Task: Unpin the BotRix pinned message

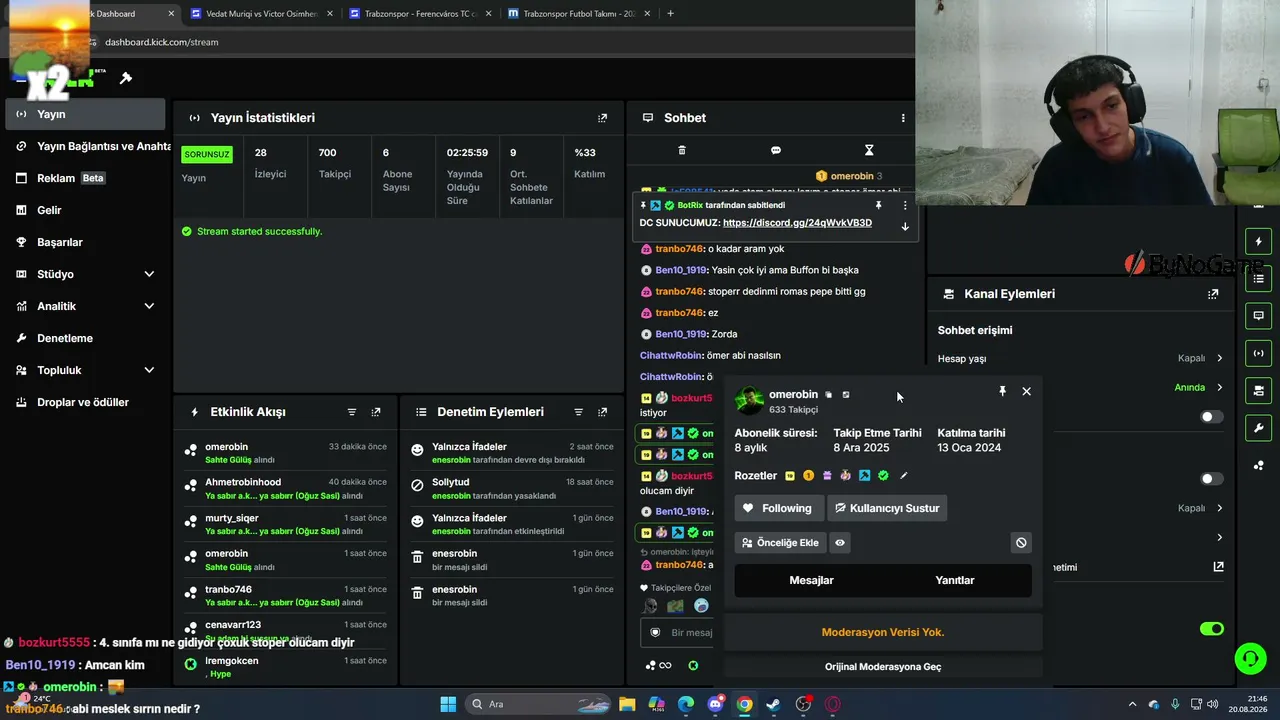Action: tap(879, 205)
